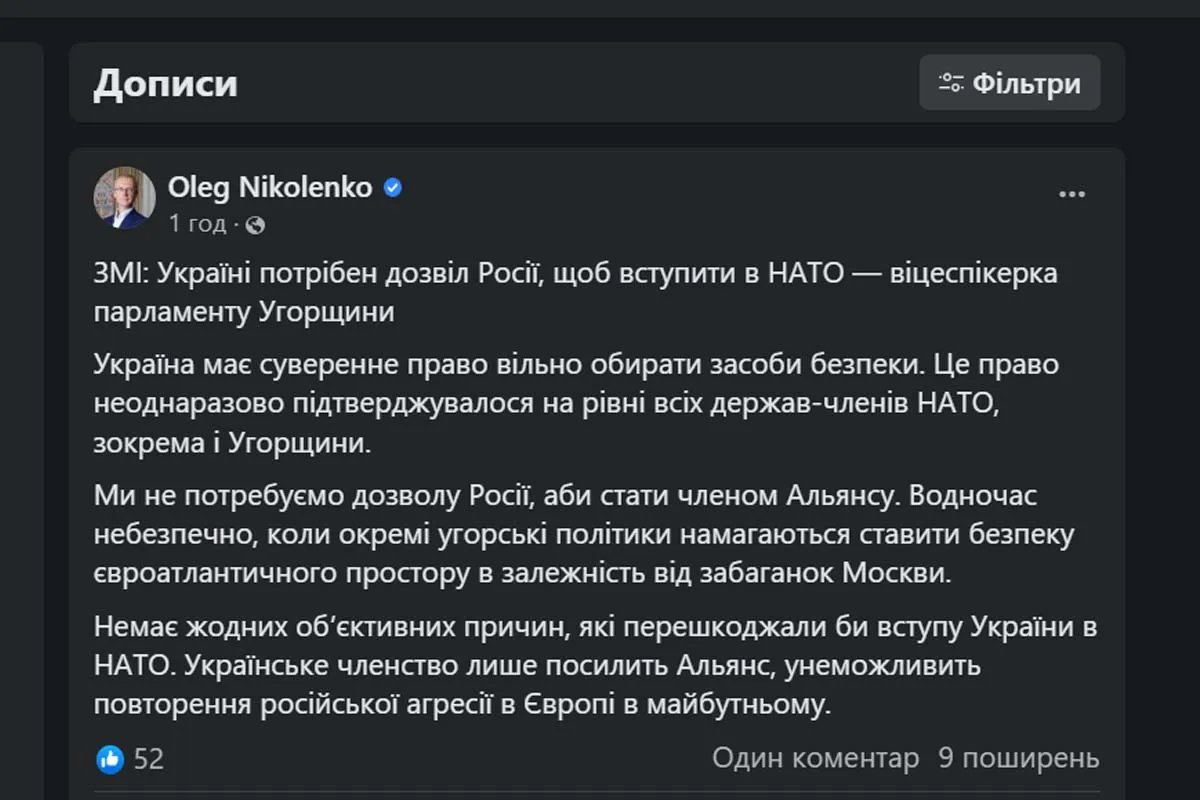
Task: Open the post's "1 год" timestamp
Action: pos(197,225)
